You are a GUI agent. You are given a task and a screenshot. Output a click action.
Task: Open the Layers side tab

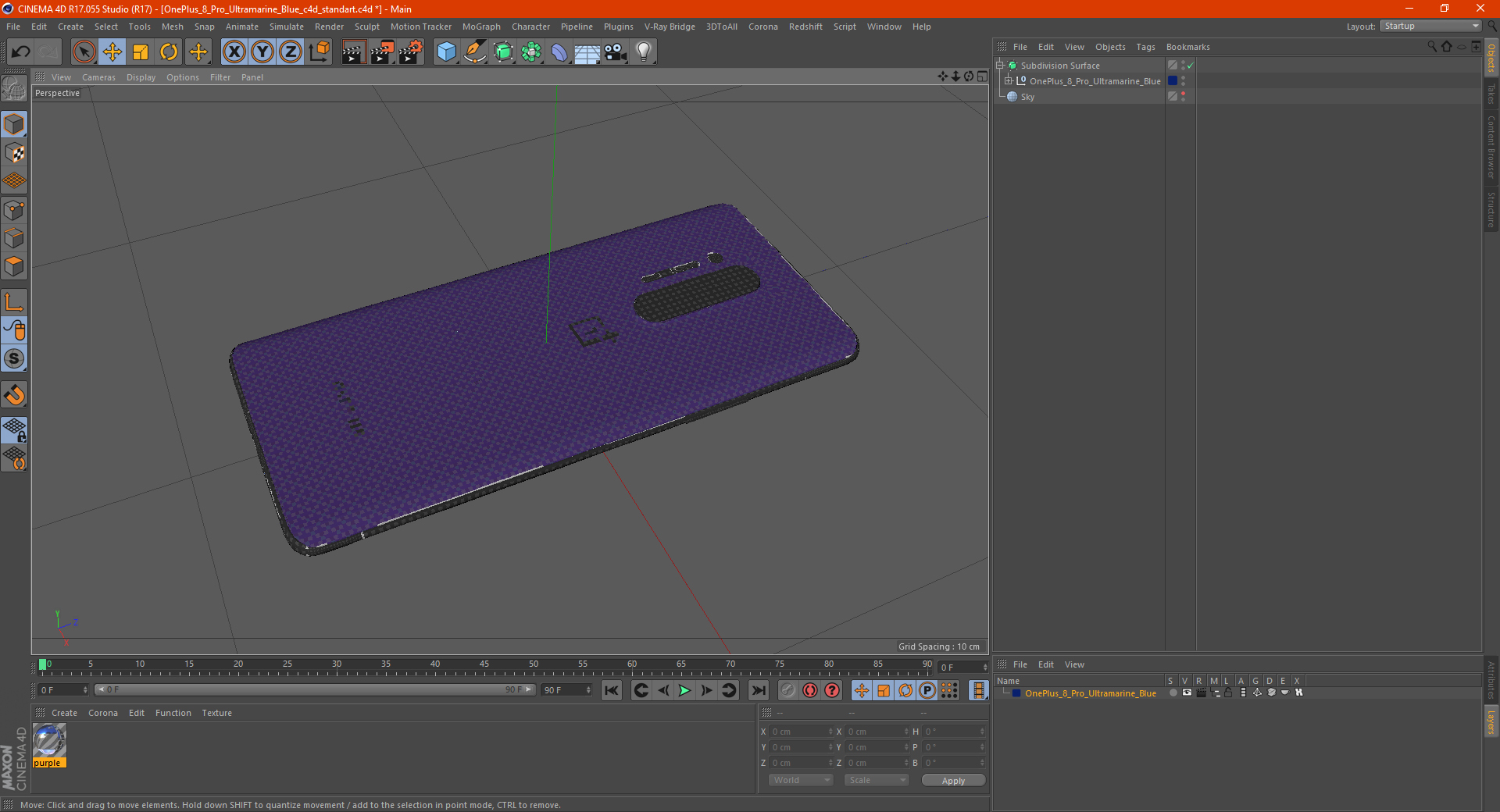1491,721
